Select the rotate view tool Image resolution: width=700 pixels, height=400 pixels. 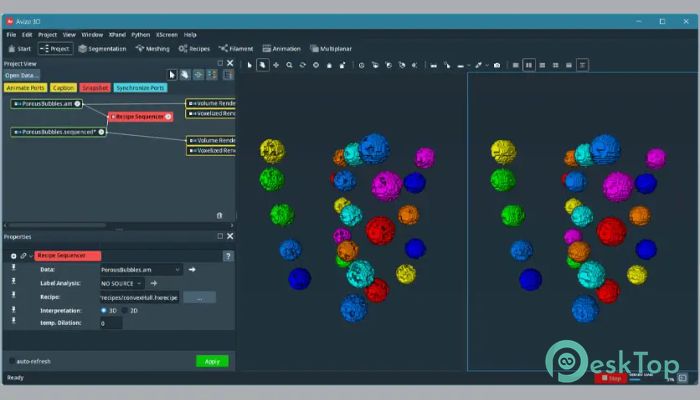pyautogui.click(x=303, y=65)
